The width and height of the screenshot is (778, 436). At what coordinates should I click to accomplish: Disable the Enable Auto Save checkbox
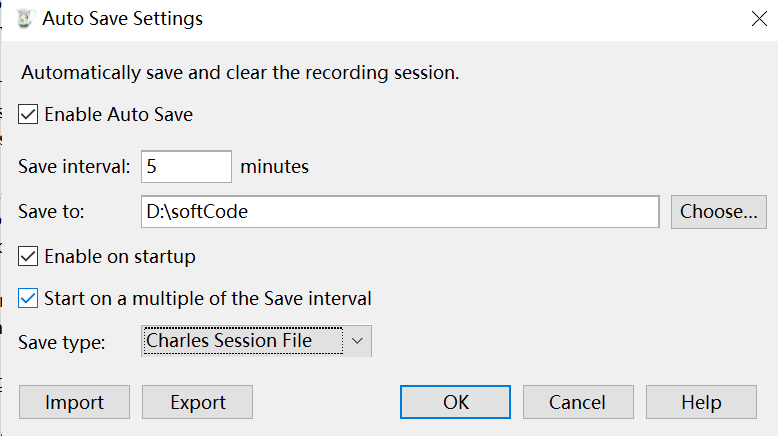[29, 115]
